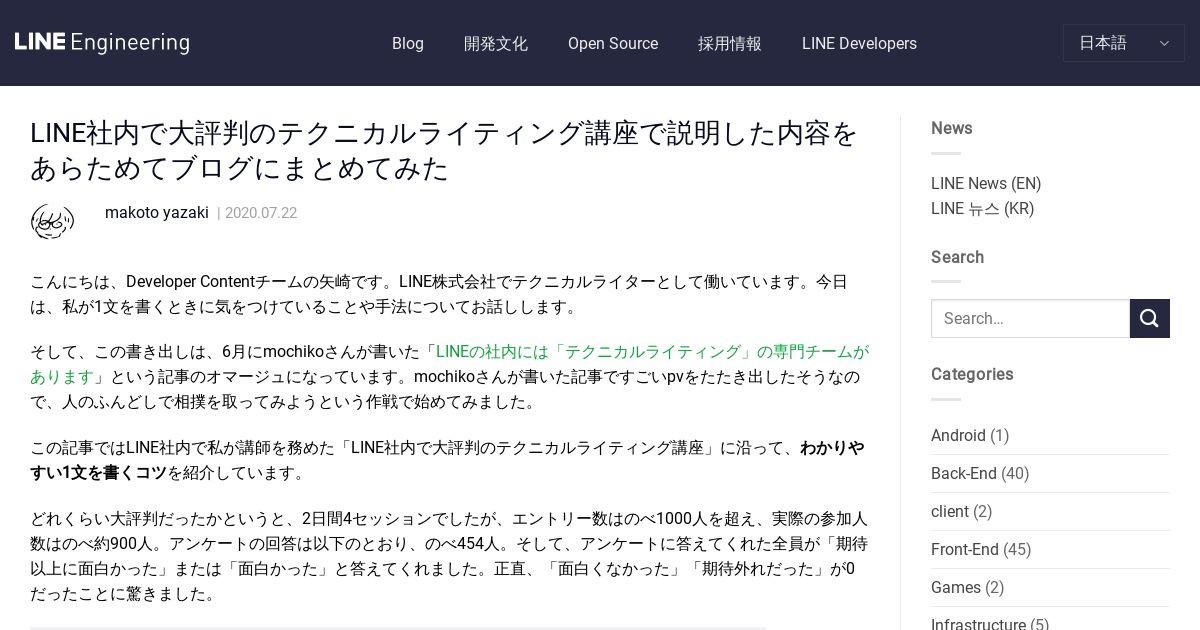Click the language dropdown chevron arrow
Viewport: 1200px width, 630px height.
coord(1164,43)
